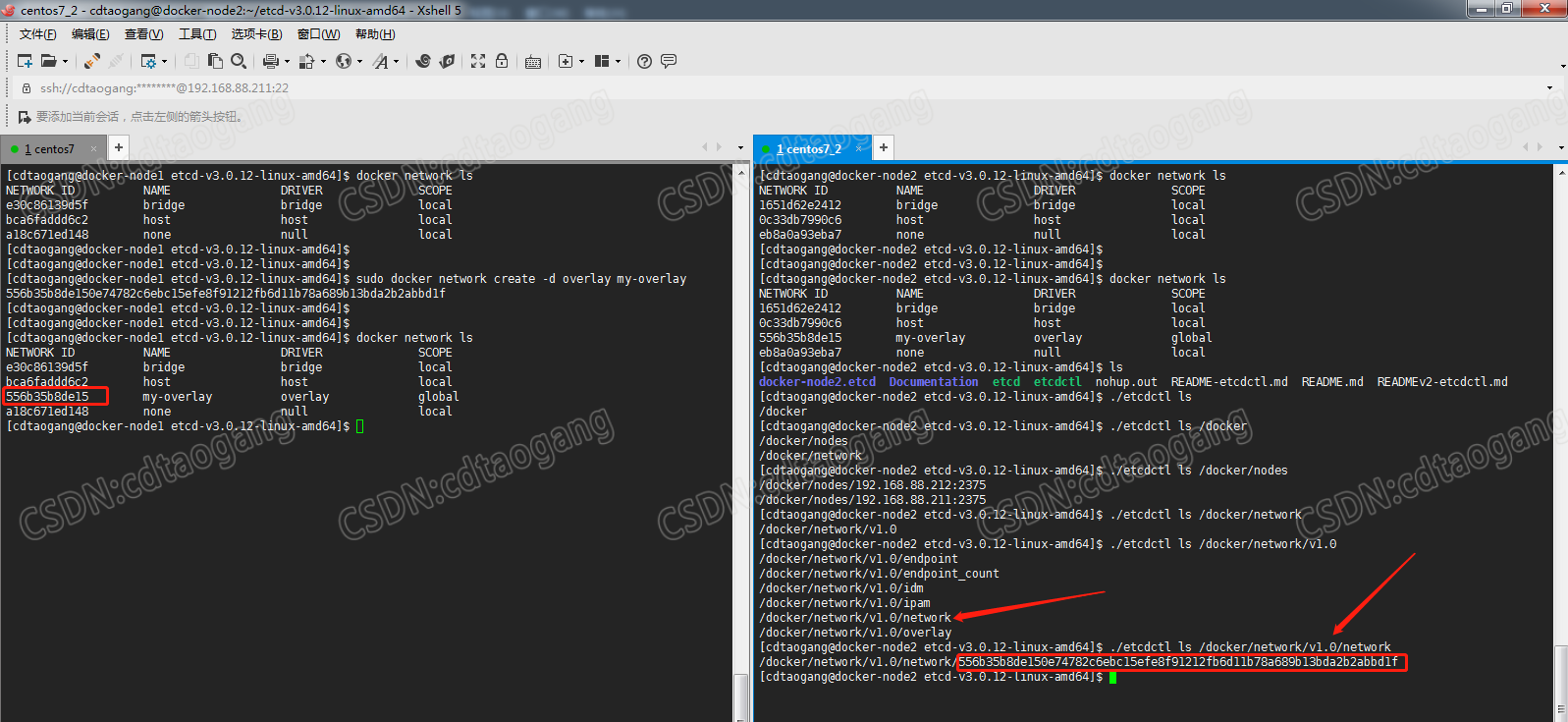
Task: Open the 选项卡(B) menu
Action: click(256, 34)
